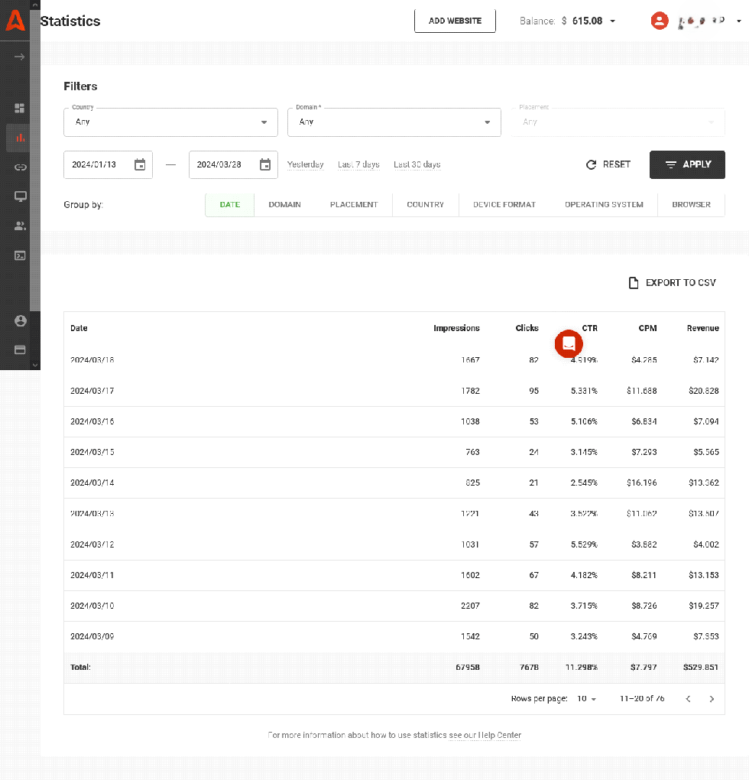Expand the sidebar with the arrow icon

coord(19,57)
